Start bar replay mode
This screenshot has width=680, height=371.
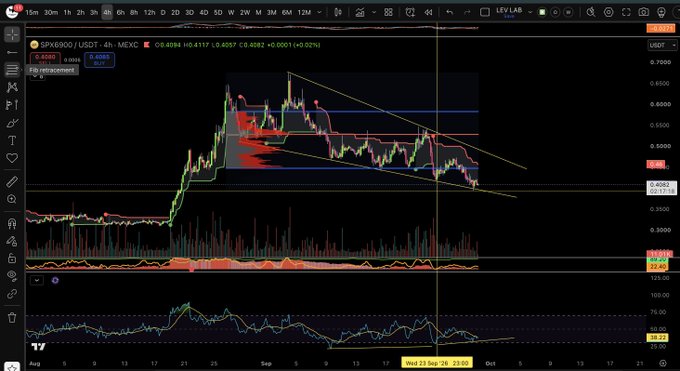428,12
